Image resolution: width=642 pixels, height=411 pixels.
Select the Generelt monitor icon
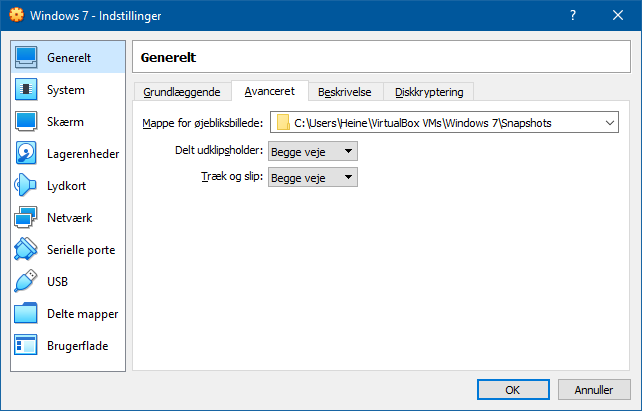coord(26,57)
